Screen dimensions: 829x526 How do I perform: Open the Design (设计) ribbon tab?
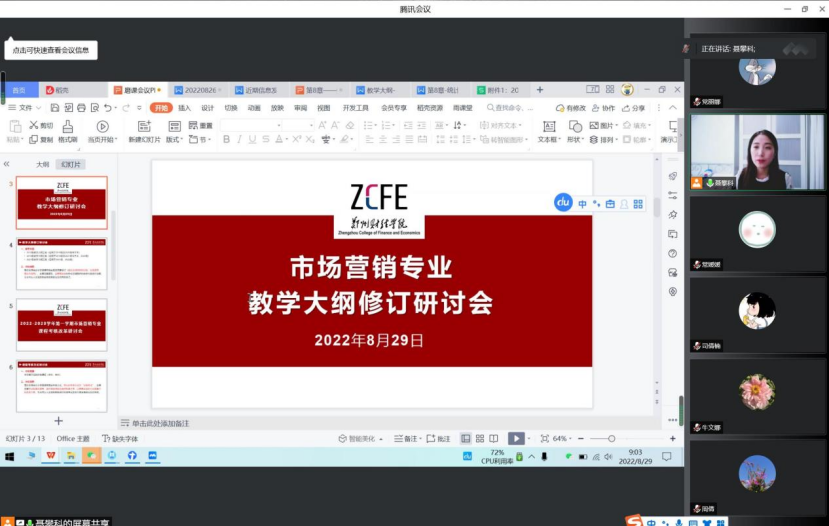click(x=207, y=108)
